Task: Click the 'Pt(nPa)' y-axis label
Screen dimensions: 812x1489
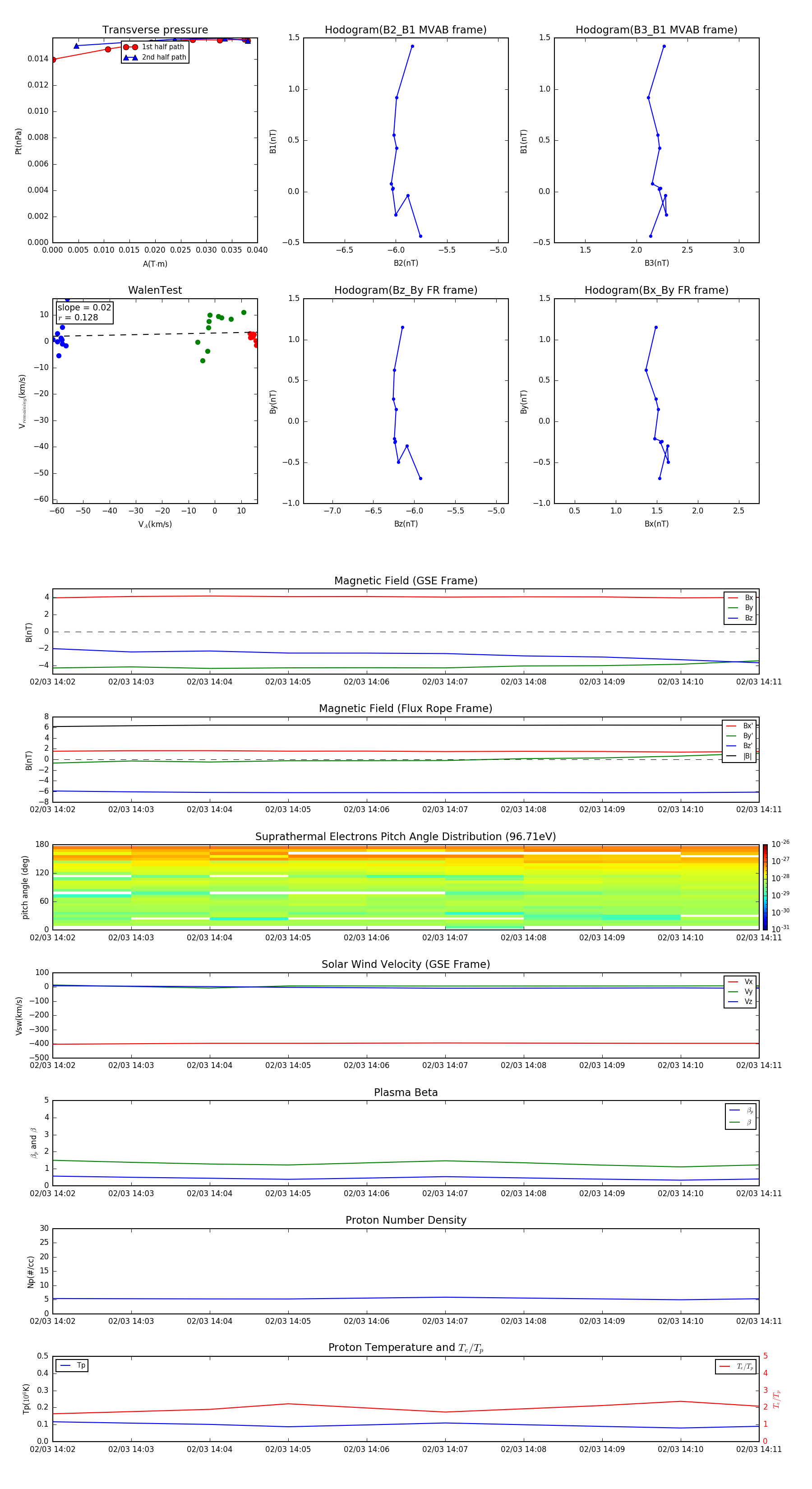Action: (x=18, y=141)
